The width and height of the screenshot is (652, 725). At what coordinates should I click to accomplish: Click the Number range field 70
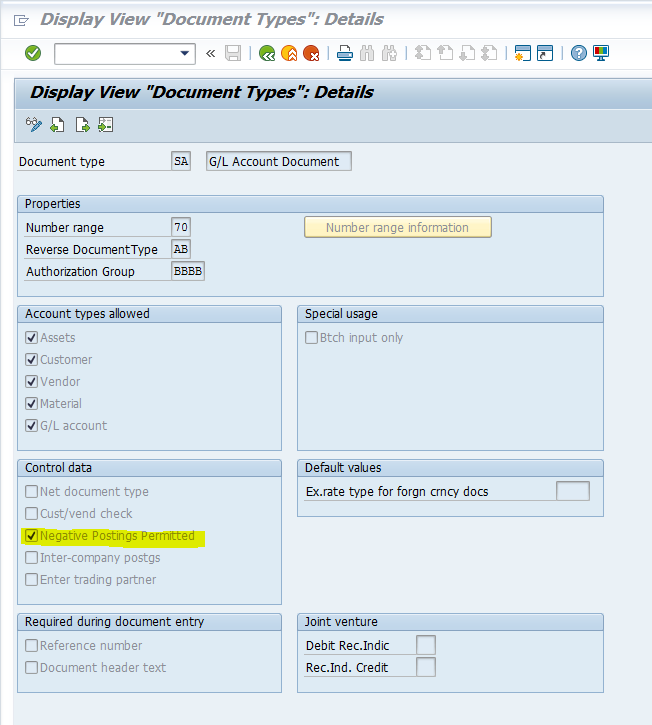coord(181,227)
